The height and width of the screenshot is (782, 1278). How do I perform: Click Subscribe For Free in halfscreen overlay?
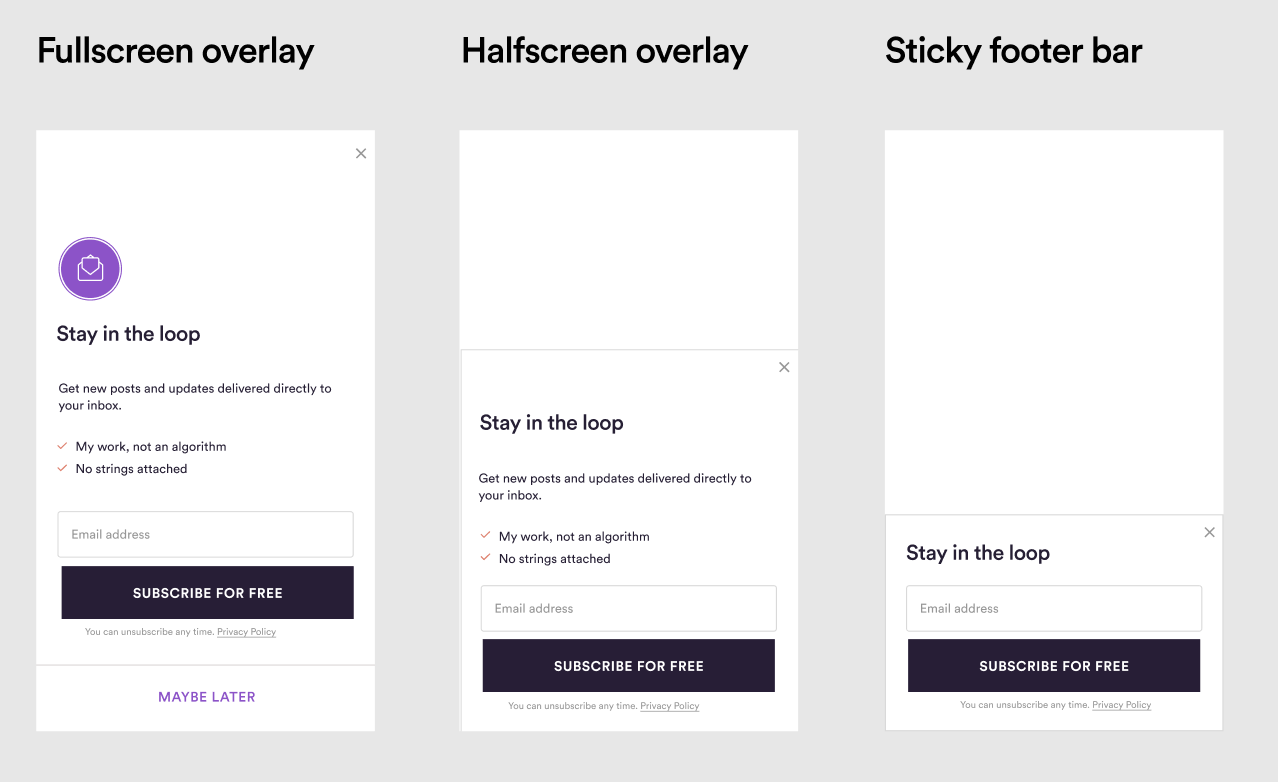click(x=629, y=666)
